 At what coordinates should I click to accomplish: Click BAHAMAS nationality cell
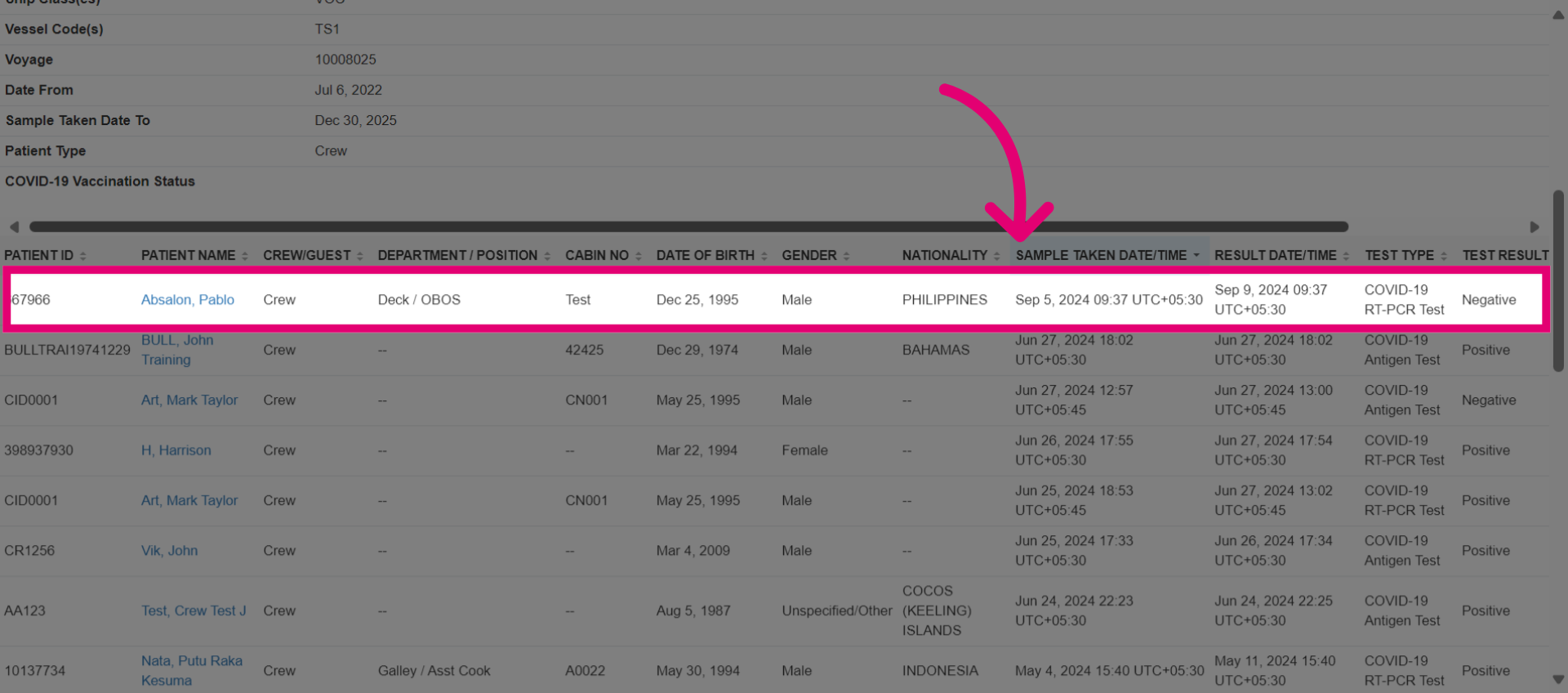936,350
